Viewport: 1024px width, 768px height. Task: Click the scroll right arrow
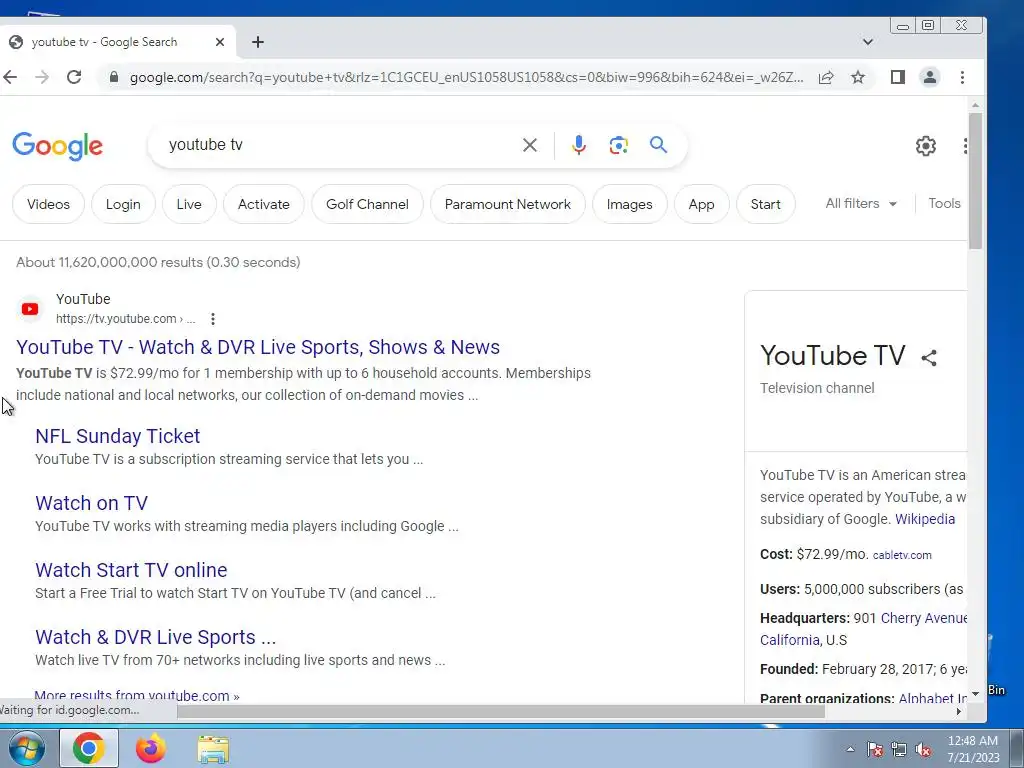959,711
